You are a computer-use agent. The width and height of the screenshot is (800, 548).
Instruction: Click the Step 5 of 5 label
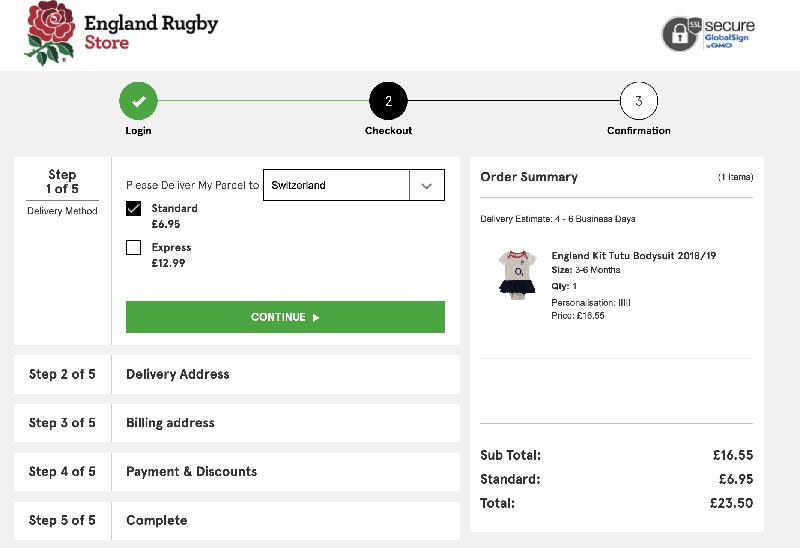tap(62, 520)
